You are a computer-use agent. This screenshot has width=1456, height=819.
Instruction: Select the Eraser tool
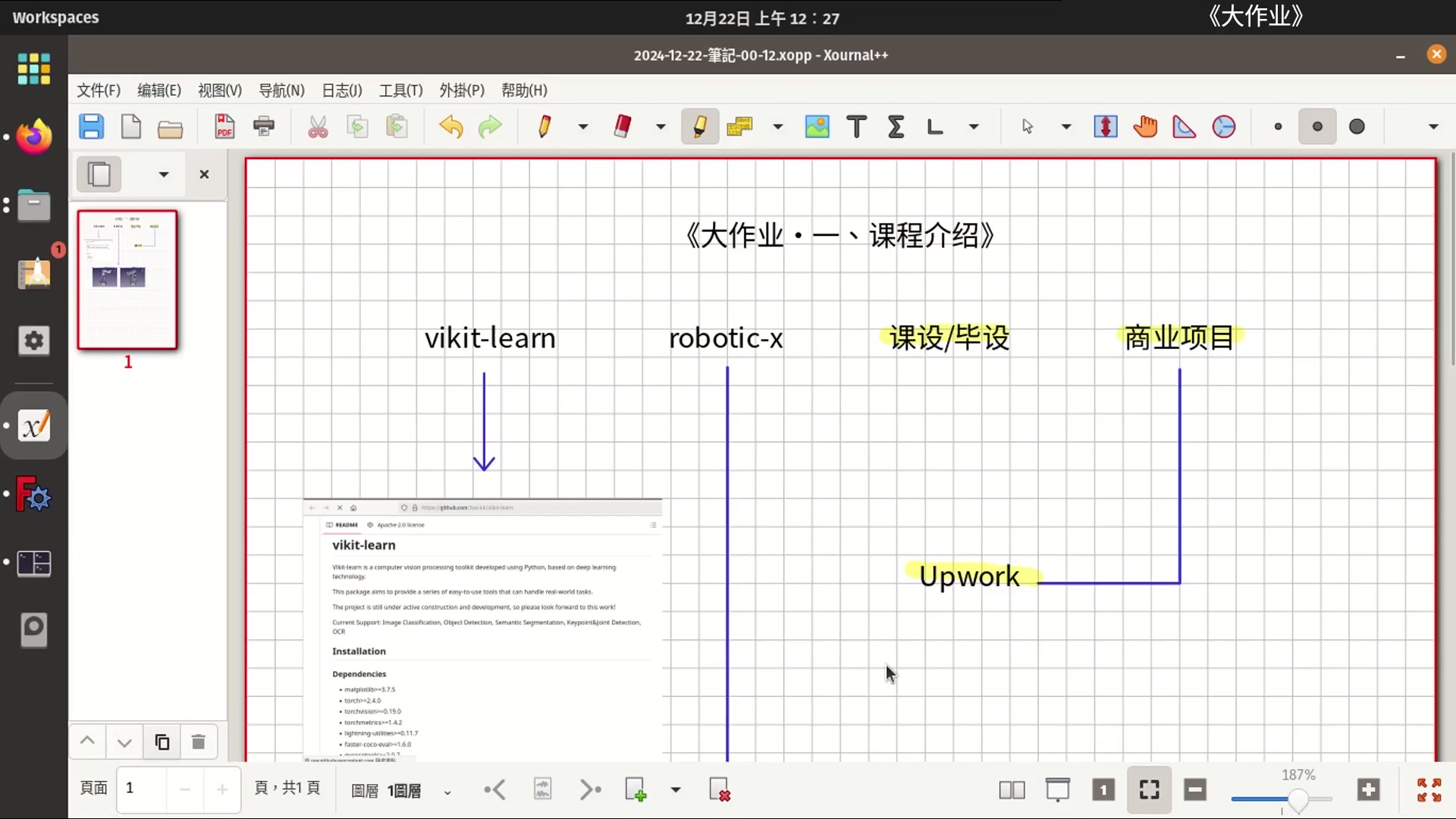click(623, 127)
